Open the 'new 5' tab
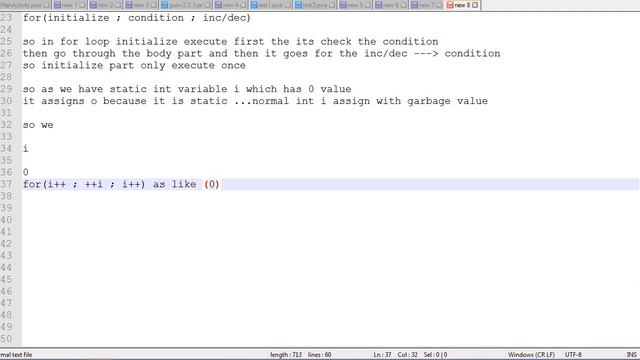This screenshot has height=360, width=640. click(355, 5)
